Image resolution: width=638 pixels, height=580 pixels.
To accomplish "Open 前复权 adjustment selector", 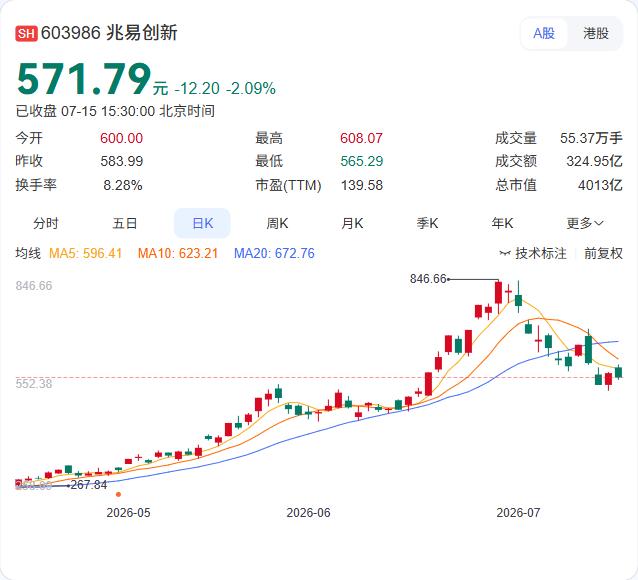I will (603, 254).
